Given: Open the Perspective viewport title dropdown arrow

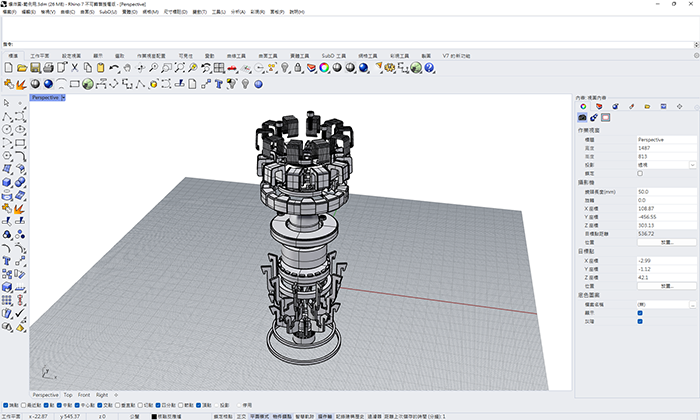Looking at the screenshot, I should point(63,98).
